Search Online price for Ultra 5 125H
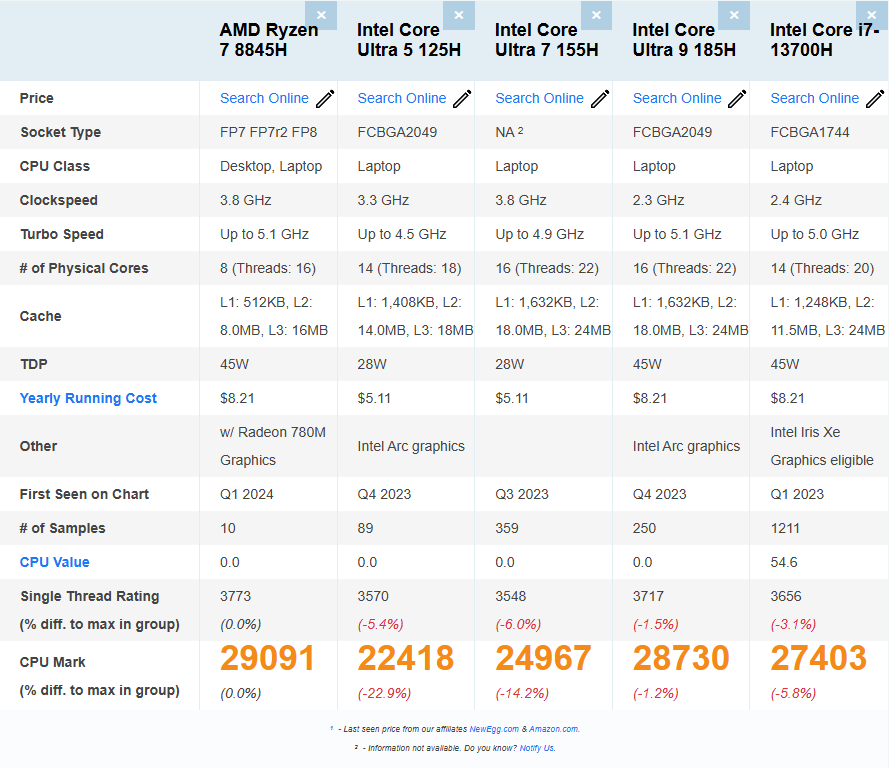 402,98
